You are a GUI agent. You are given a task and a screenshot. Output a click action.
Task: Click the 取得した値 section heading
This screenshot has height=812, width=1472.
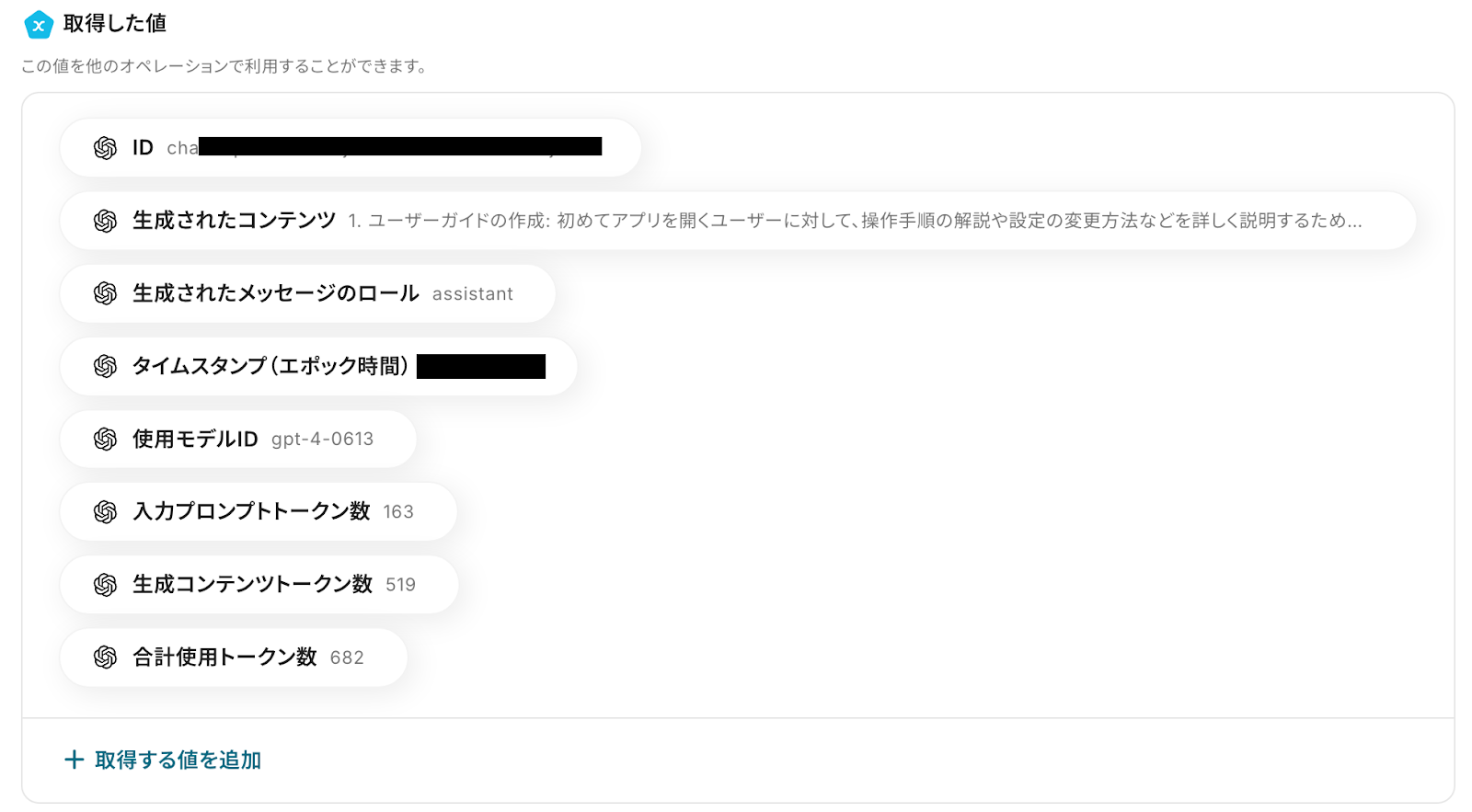click(x=114, y=24)
